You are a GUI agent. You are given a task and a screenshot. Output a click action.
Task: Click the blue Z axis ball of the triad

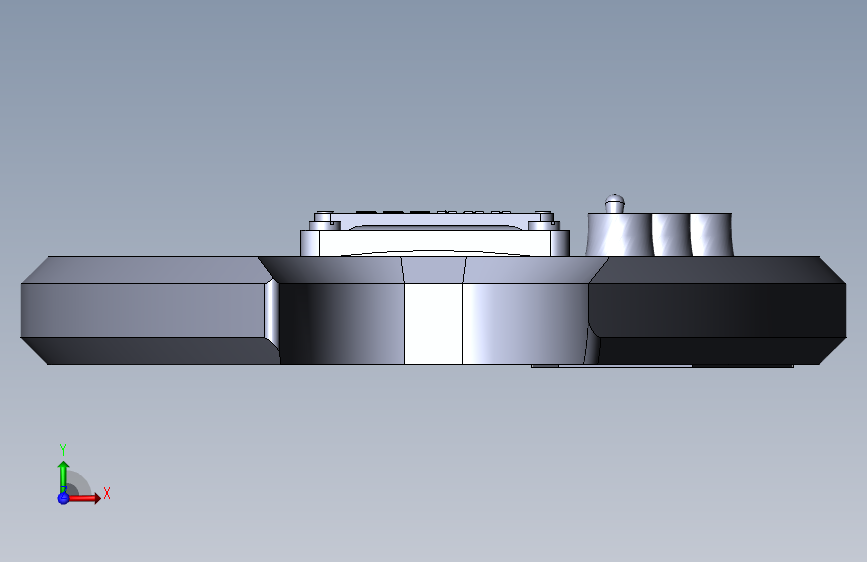63,498
